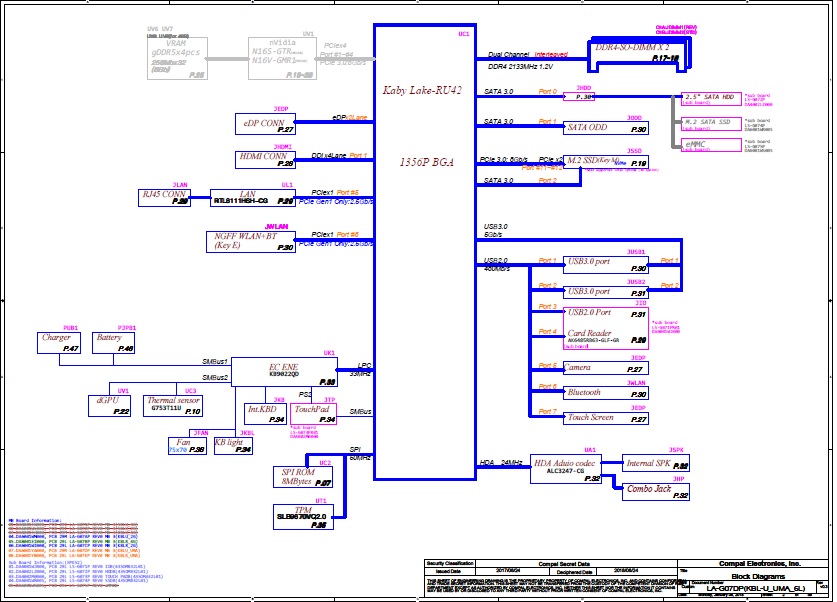Select the TouchPad block
Viewport: 837px width, 602px height.
pyautogui.click(x=313, y=414)
